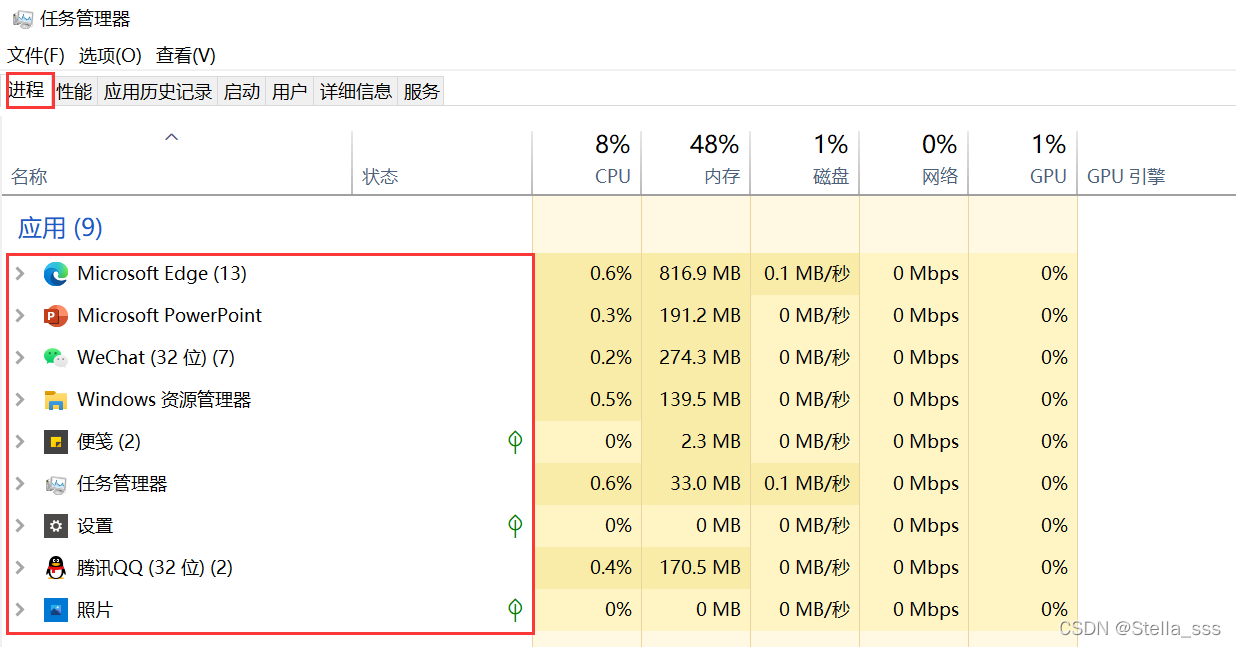
Task: Select the Microsoft PowerPoint row name
Action: point(169,316)
